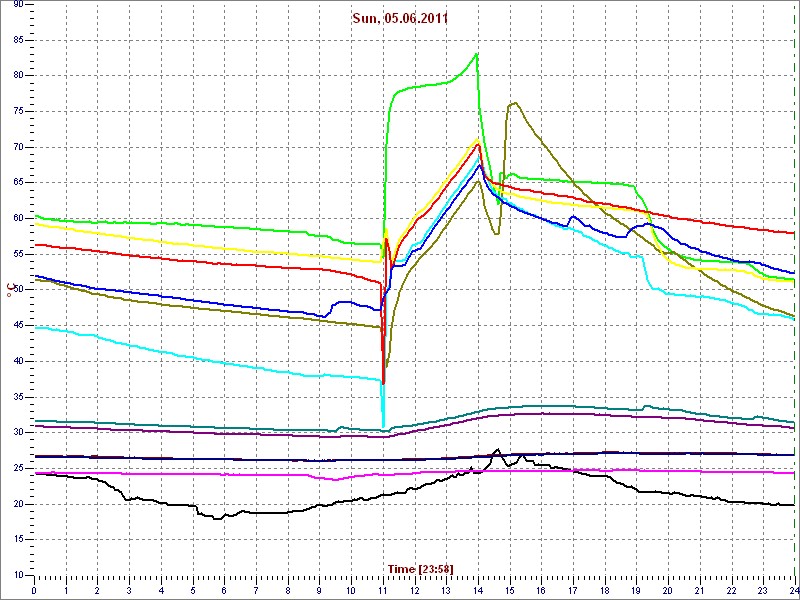Viewport: 800px width, 600px height.
Task: Click the 45 temperature axis label
Action: 18,326
